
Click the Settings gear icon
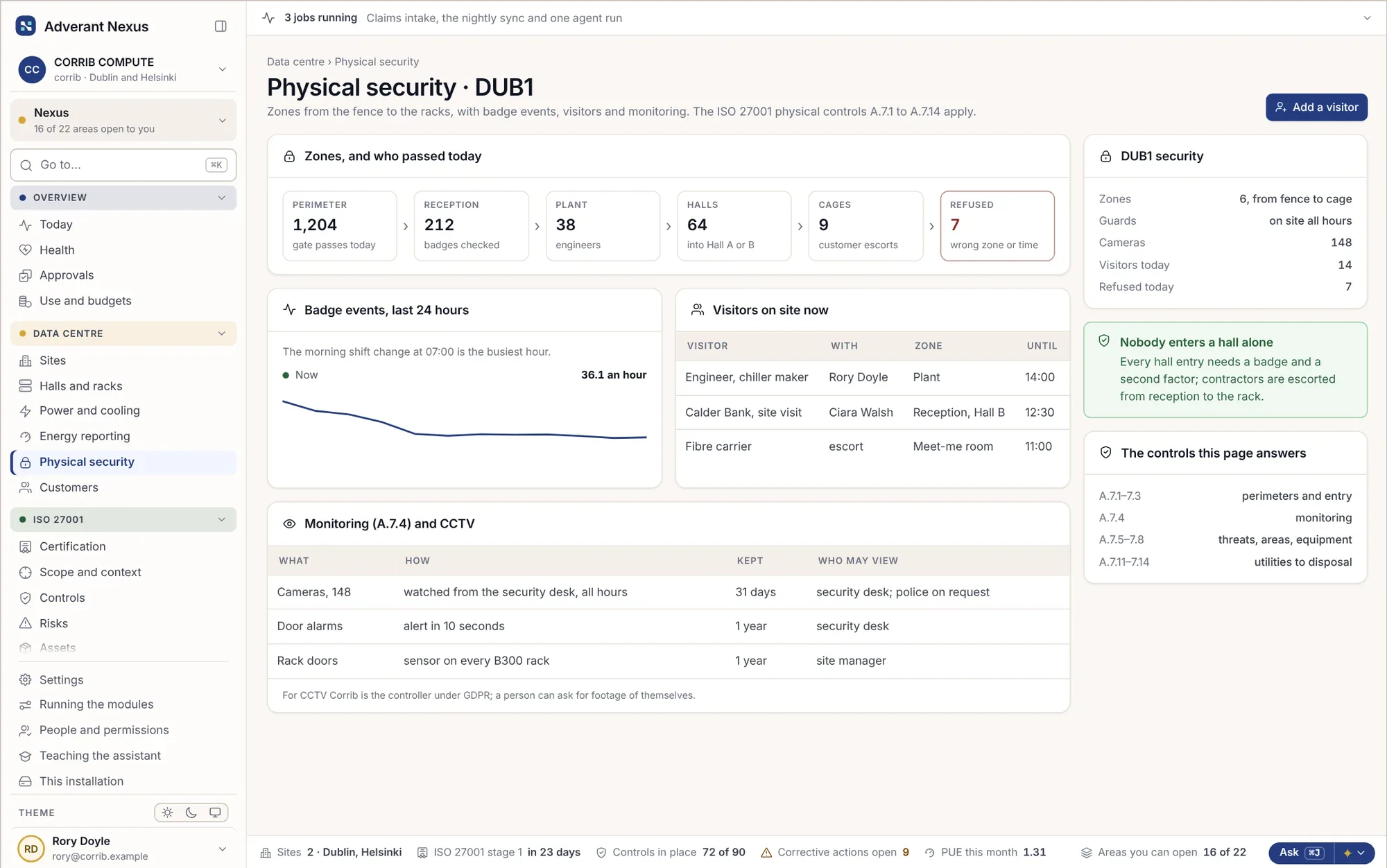tap(26, 680)
